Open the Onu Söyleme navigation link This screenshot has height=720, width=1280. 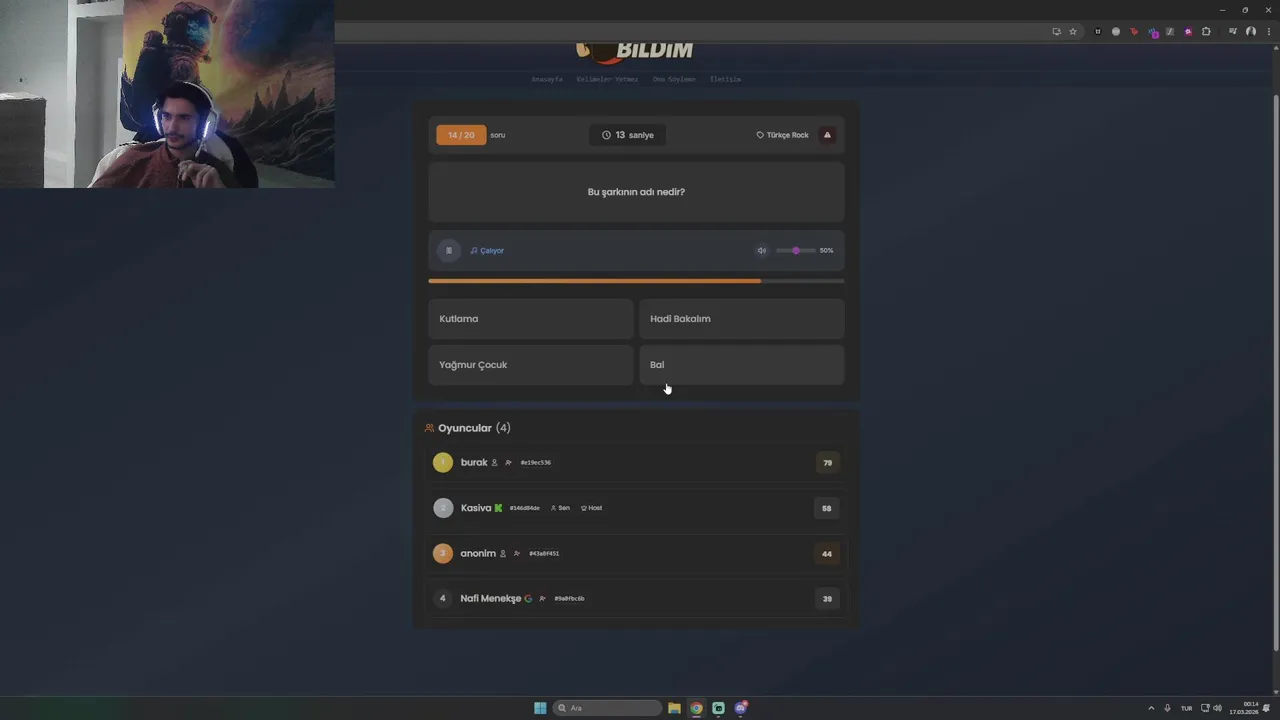[x=674, y=79]
